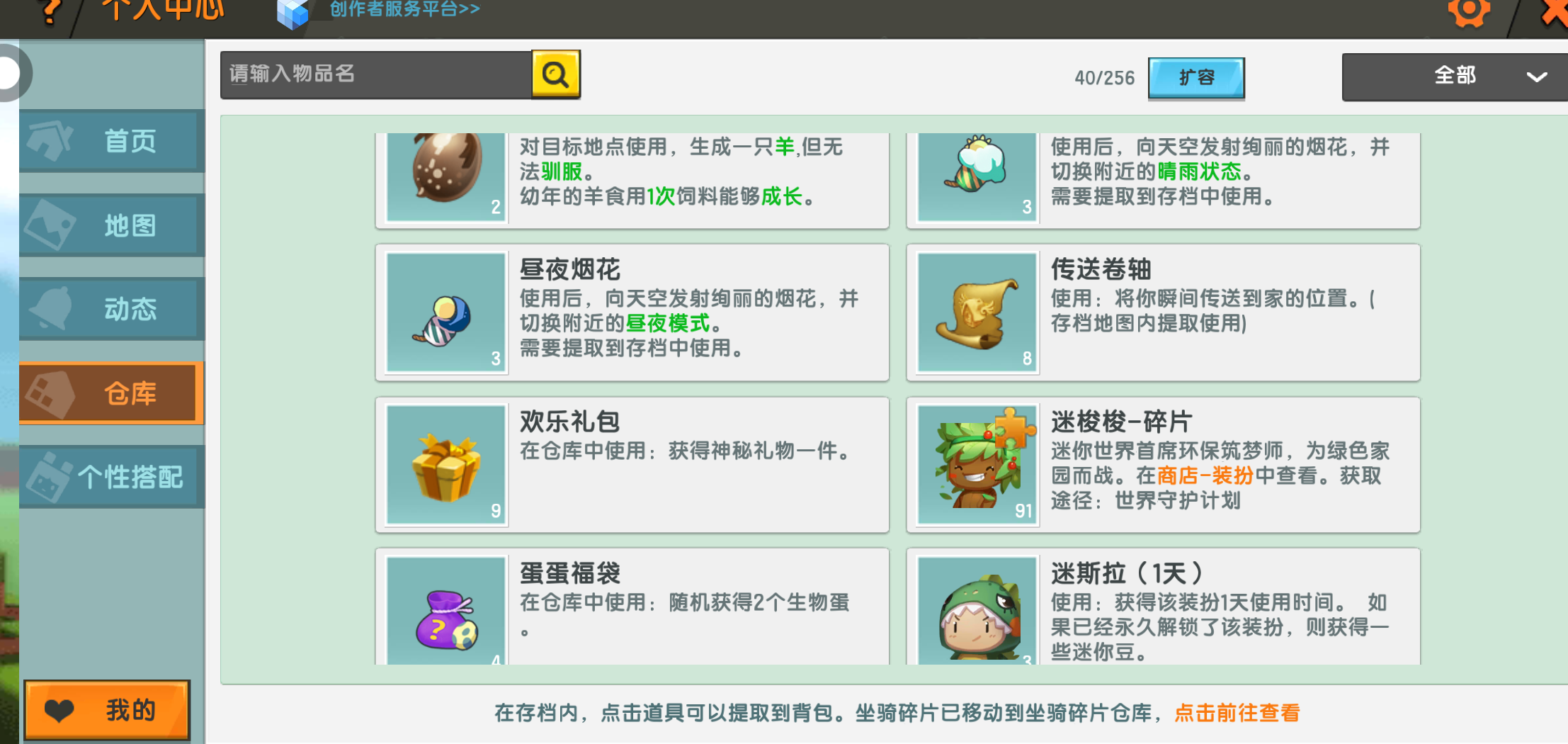Open the 动态 tab
Image resolution: width=1568 pixels, height=744 pixels.
click(x=112, y=309)
